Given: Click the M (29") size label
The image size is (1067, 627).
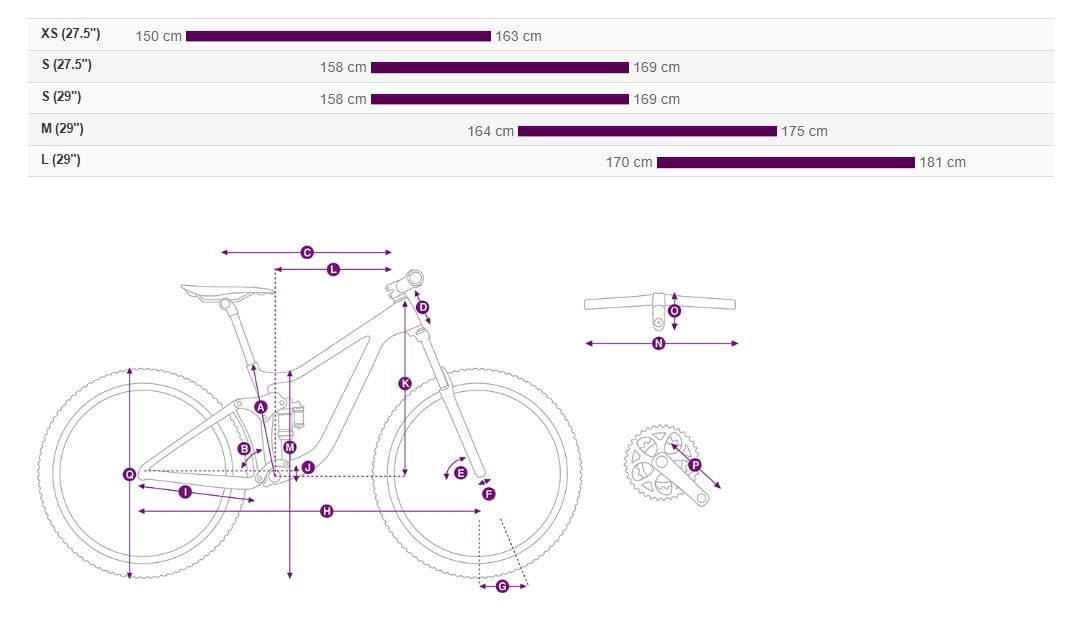Looking at the screenshot, I should pos(62,129).
